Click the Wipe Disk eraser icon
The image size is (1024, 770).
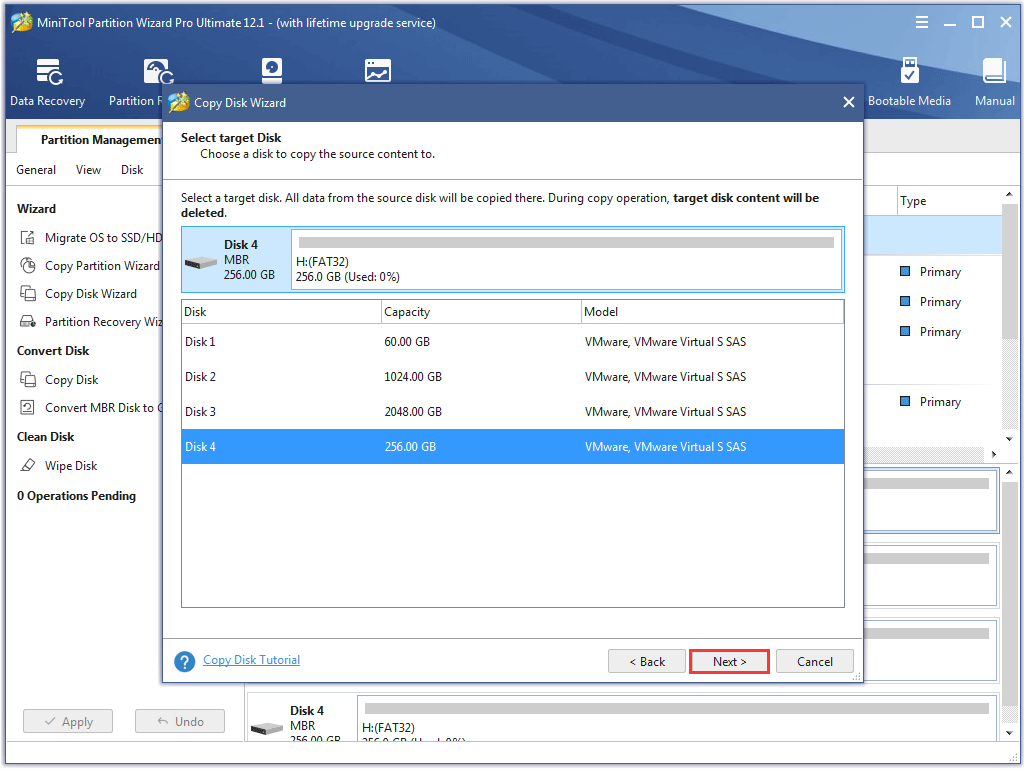[x=27, y=466]
